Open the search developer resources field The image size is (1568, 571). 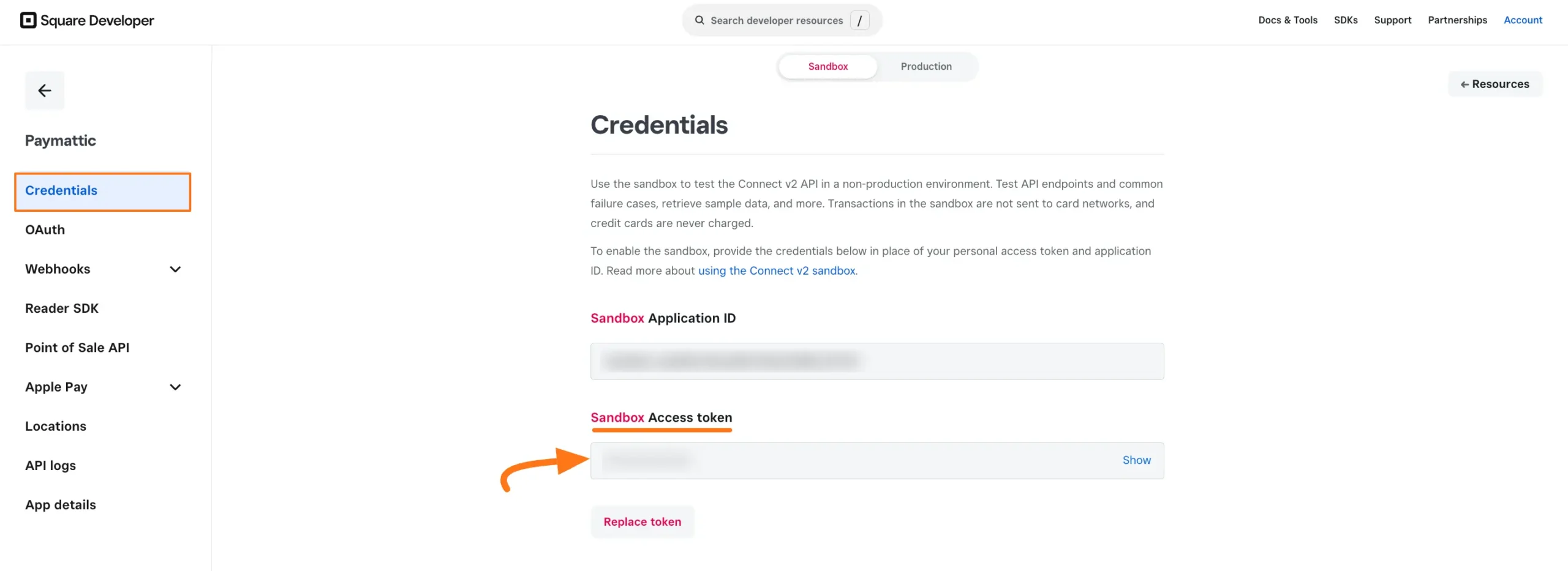click(778, 20)
